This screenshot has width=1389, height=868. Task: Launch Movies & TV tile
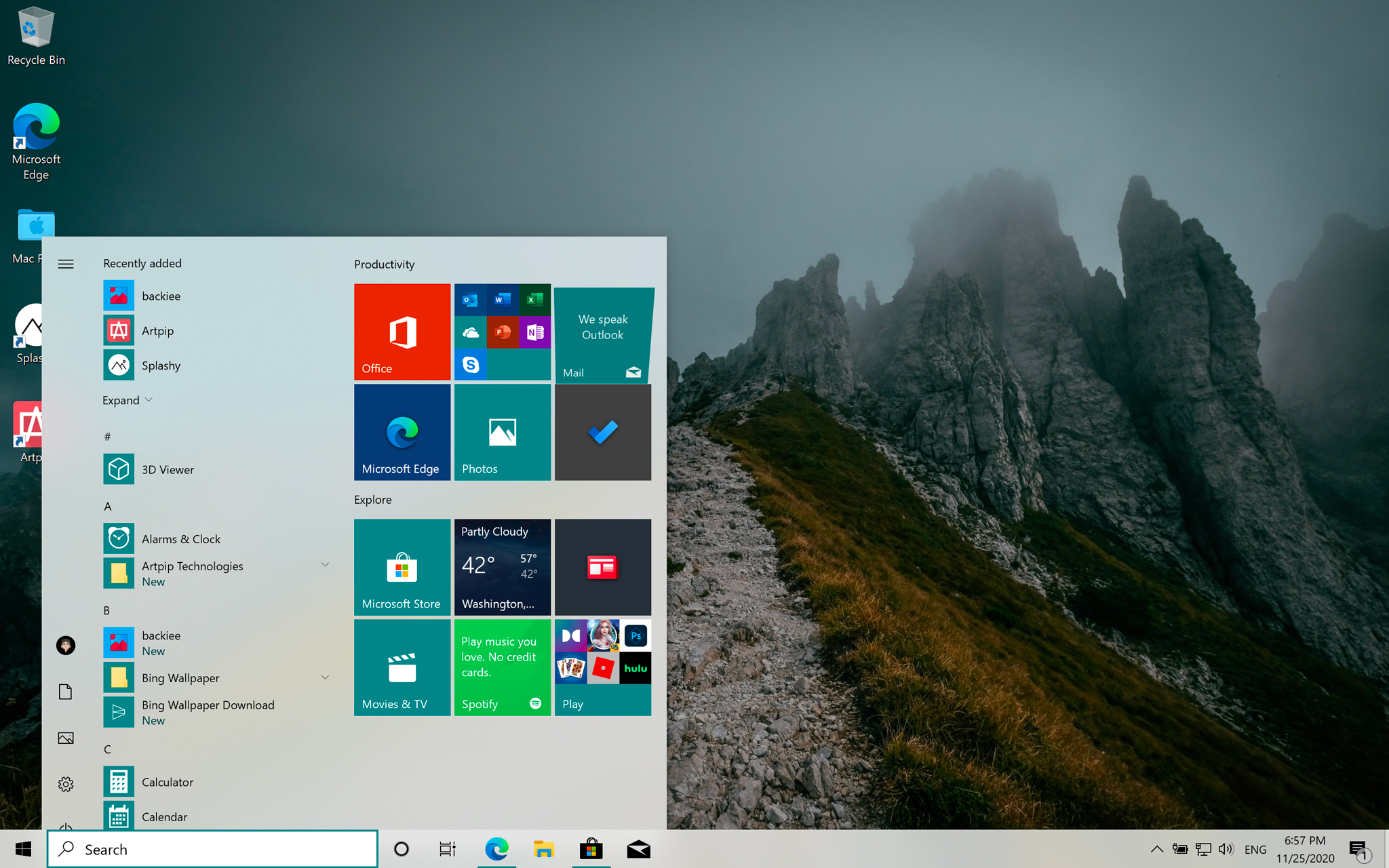pos(400,667)
